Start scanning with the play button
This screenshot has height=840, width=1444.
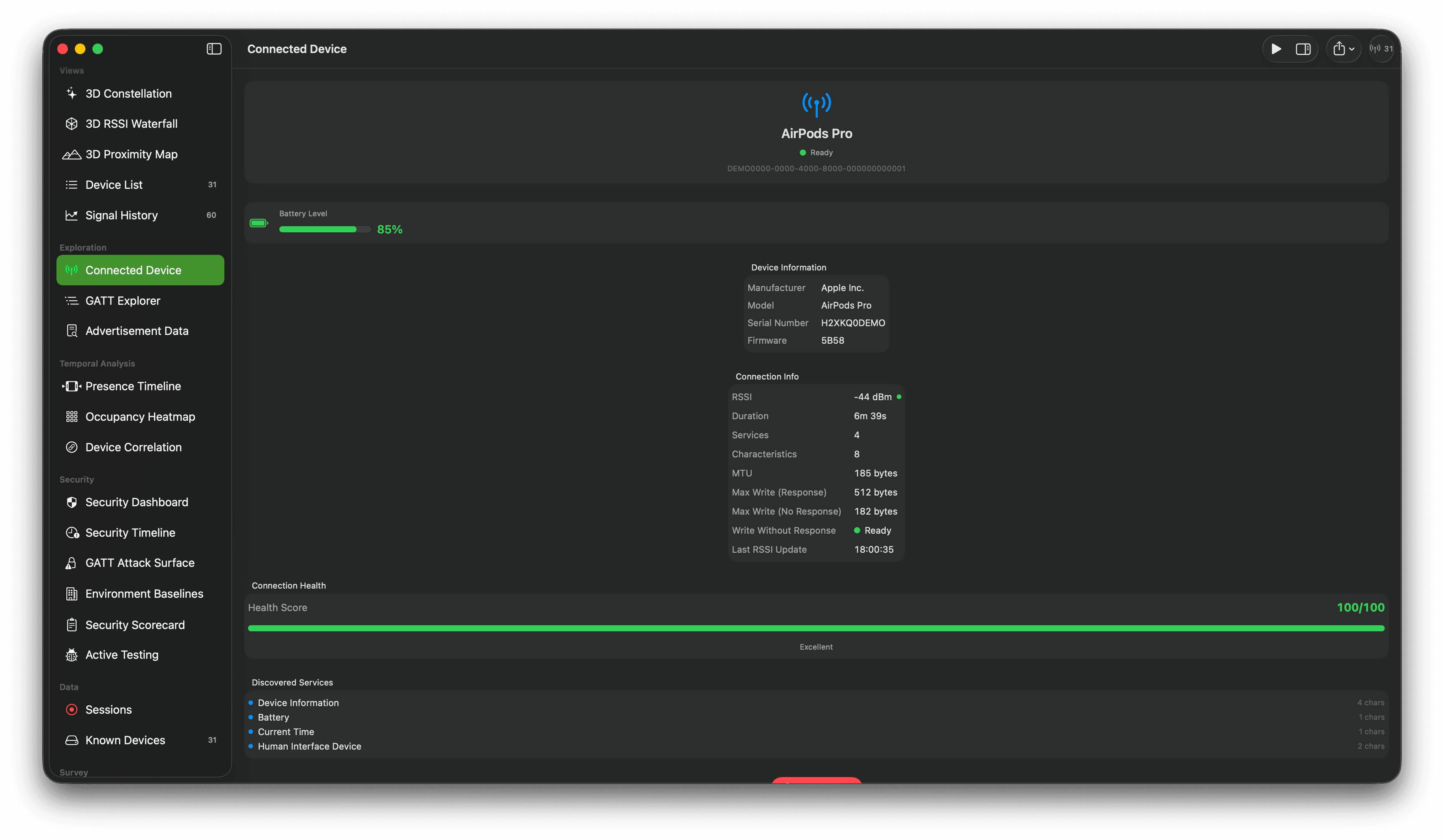(1276, 49)
